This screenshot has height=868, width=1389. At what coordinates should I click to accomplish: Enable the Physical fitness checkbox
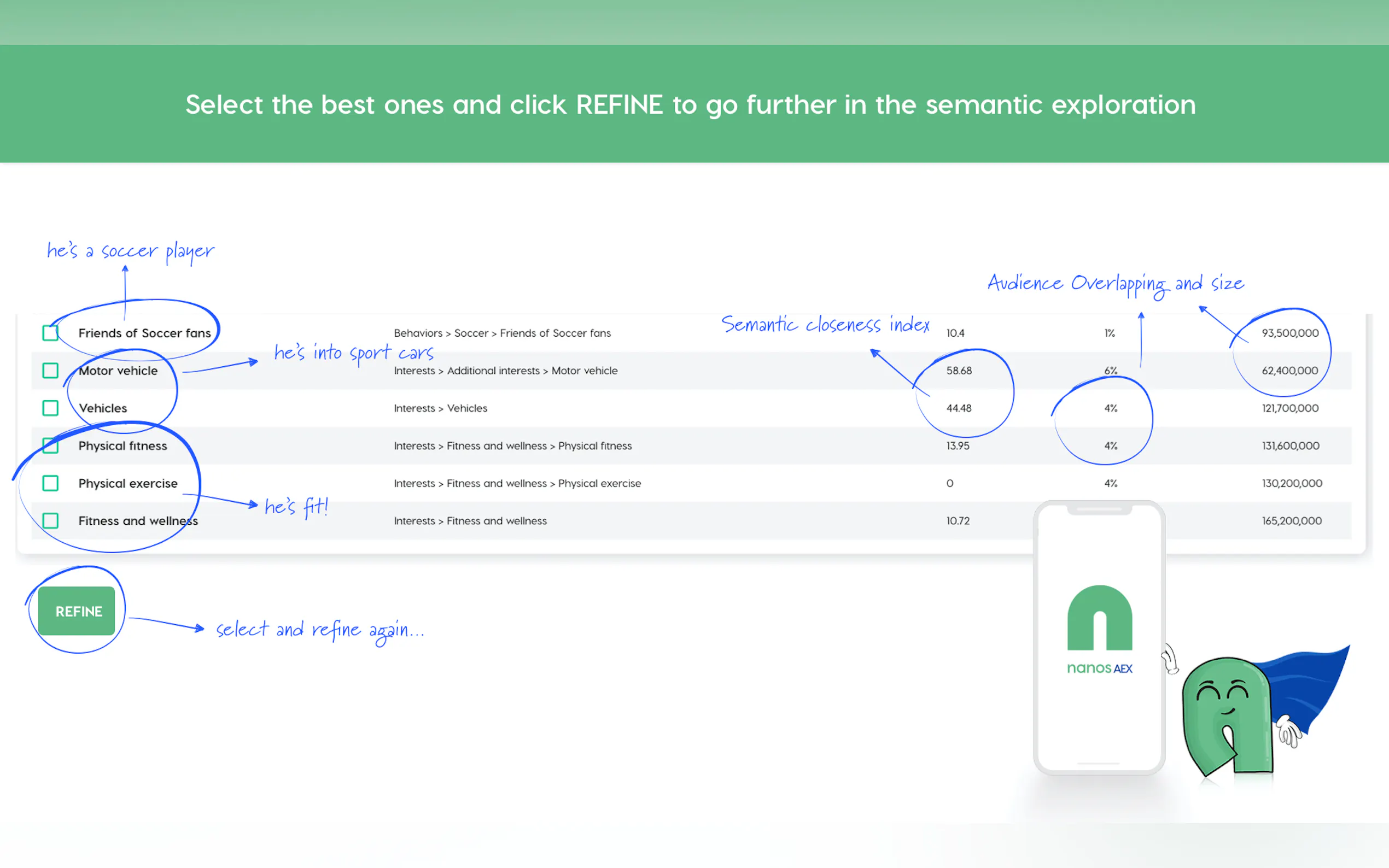tap(50, 445)
